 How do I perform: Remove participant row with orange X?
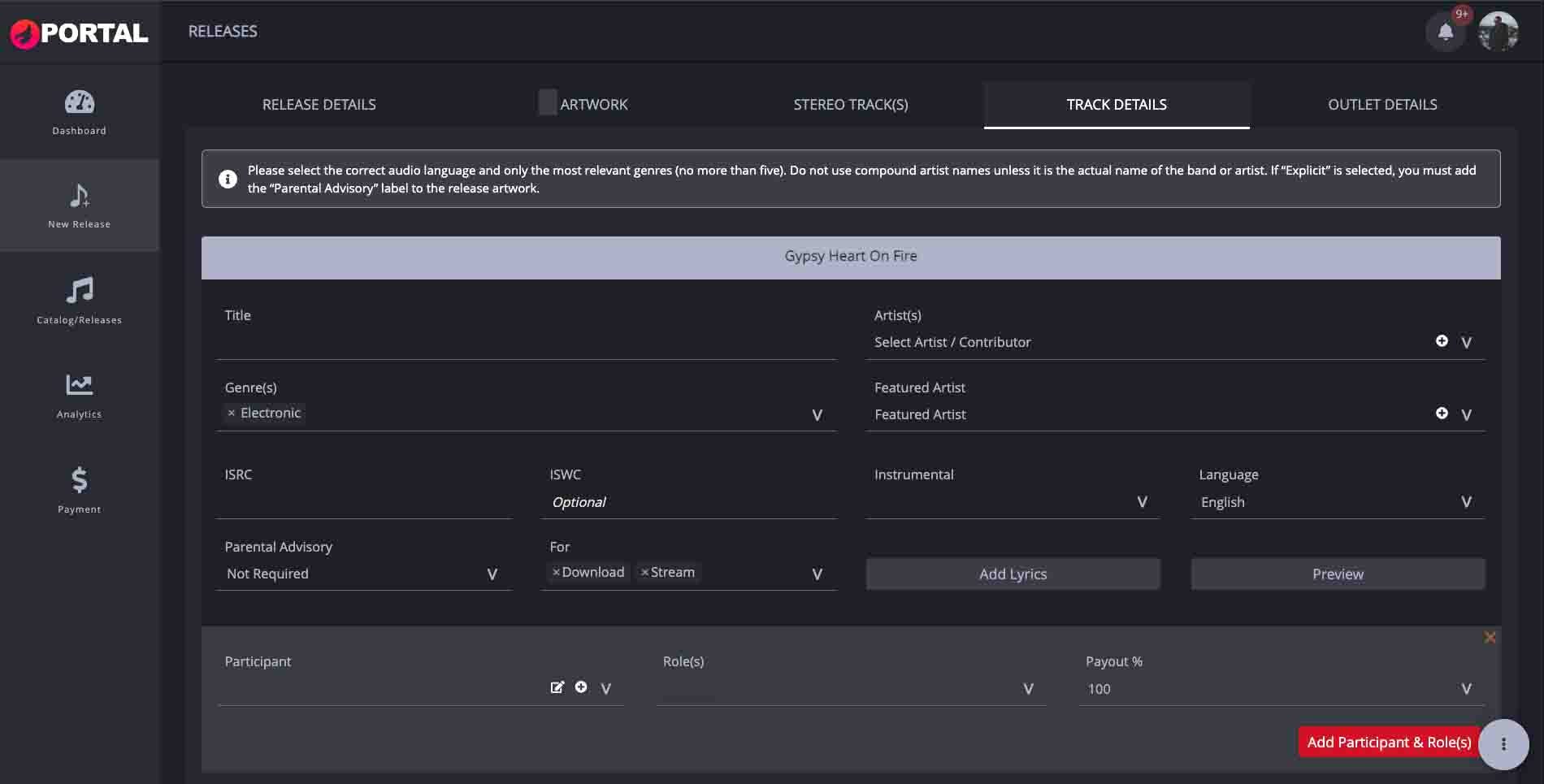coord(1490,638)
